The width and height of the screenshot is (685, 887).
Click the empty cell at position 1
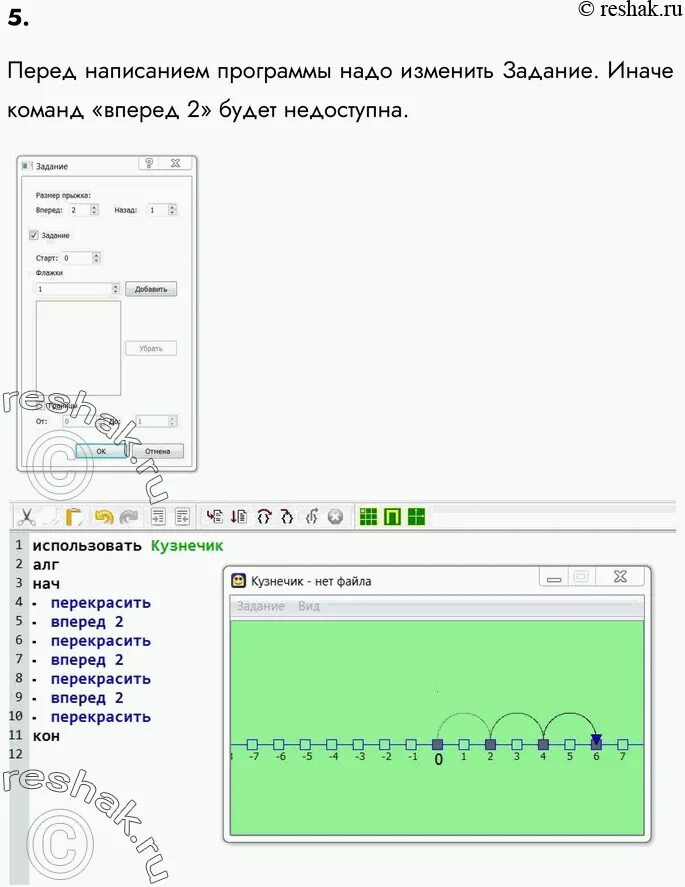464,744
